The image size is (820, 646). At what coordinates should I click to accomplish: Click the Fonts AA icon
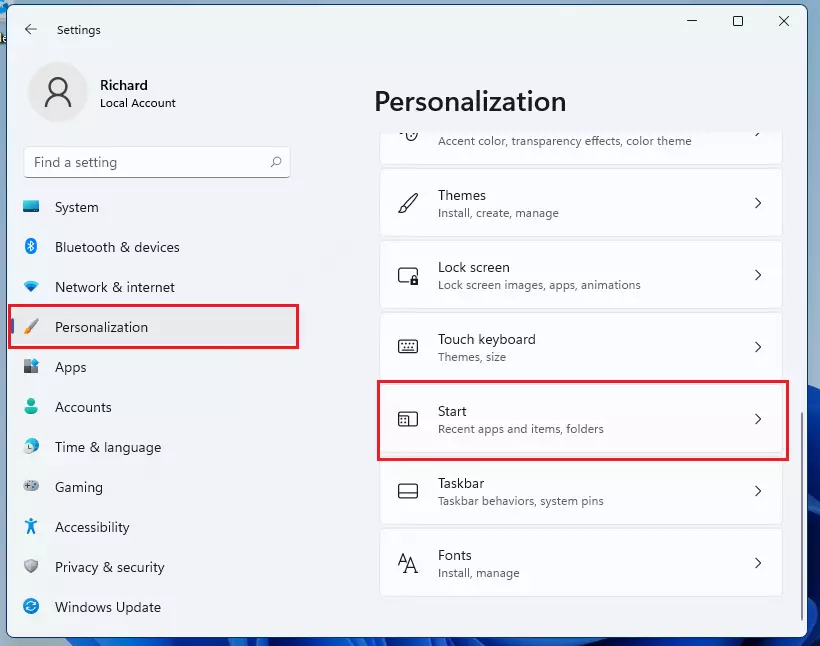[408, 563]
